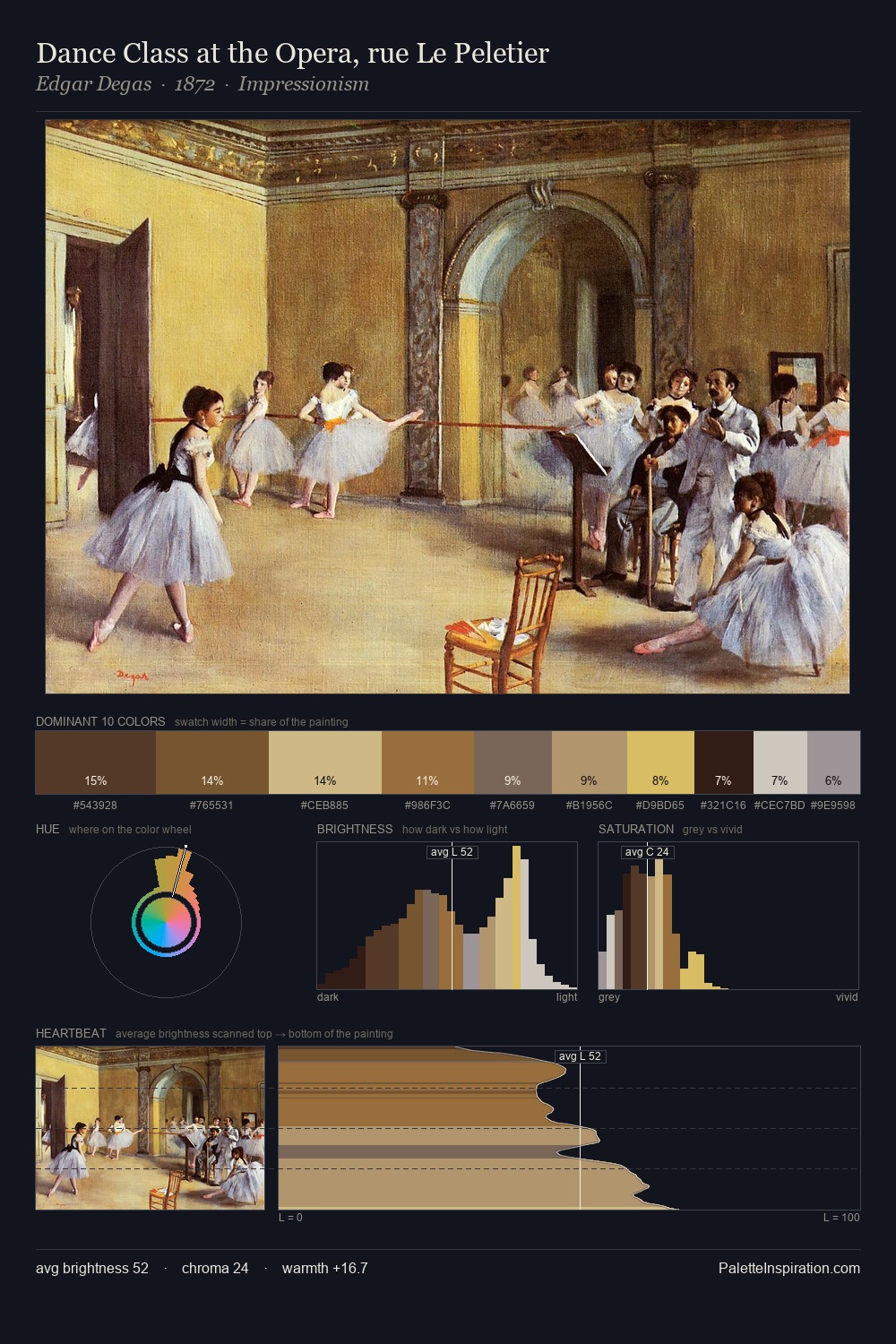Image resolution: width=896 pixels, height=1344 pixels.
Task: Click the 'HEARTBEAT' section heading
Action: pos(71,1033)
